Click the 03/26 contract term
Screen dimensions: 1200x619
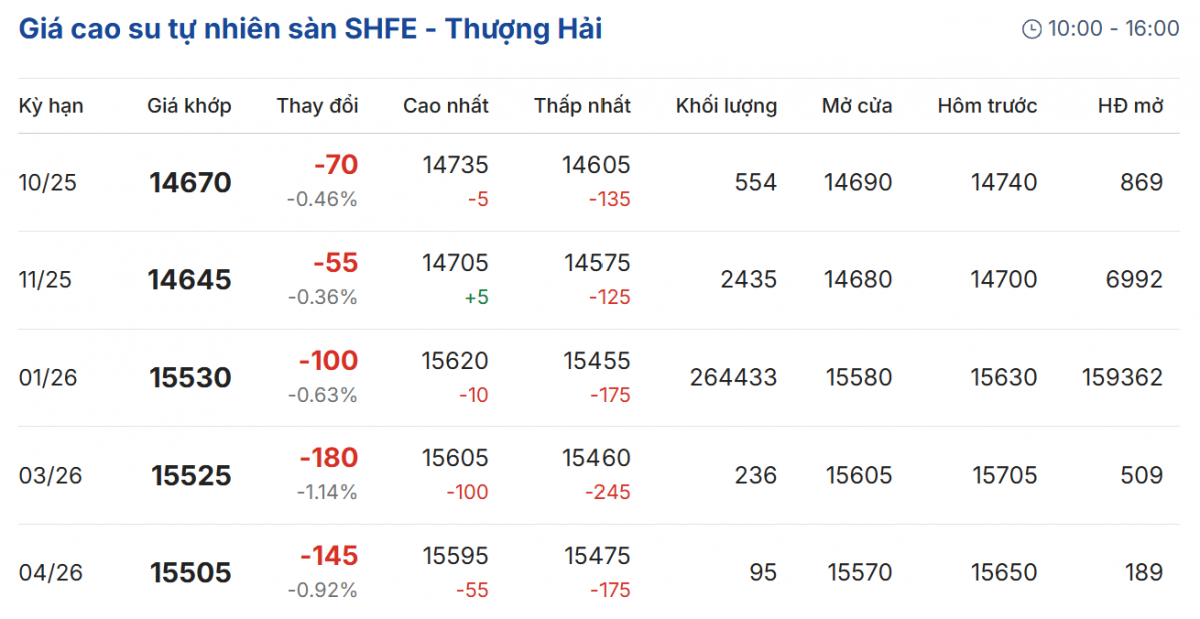48,476
